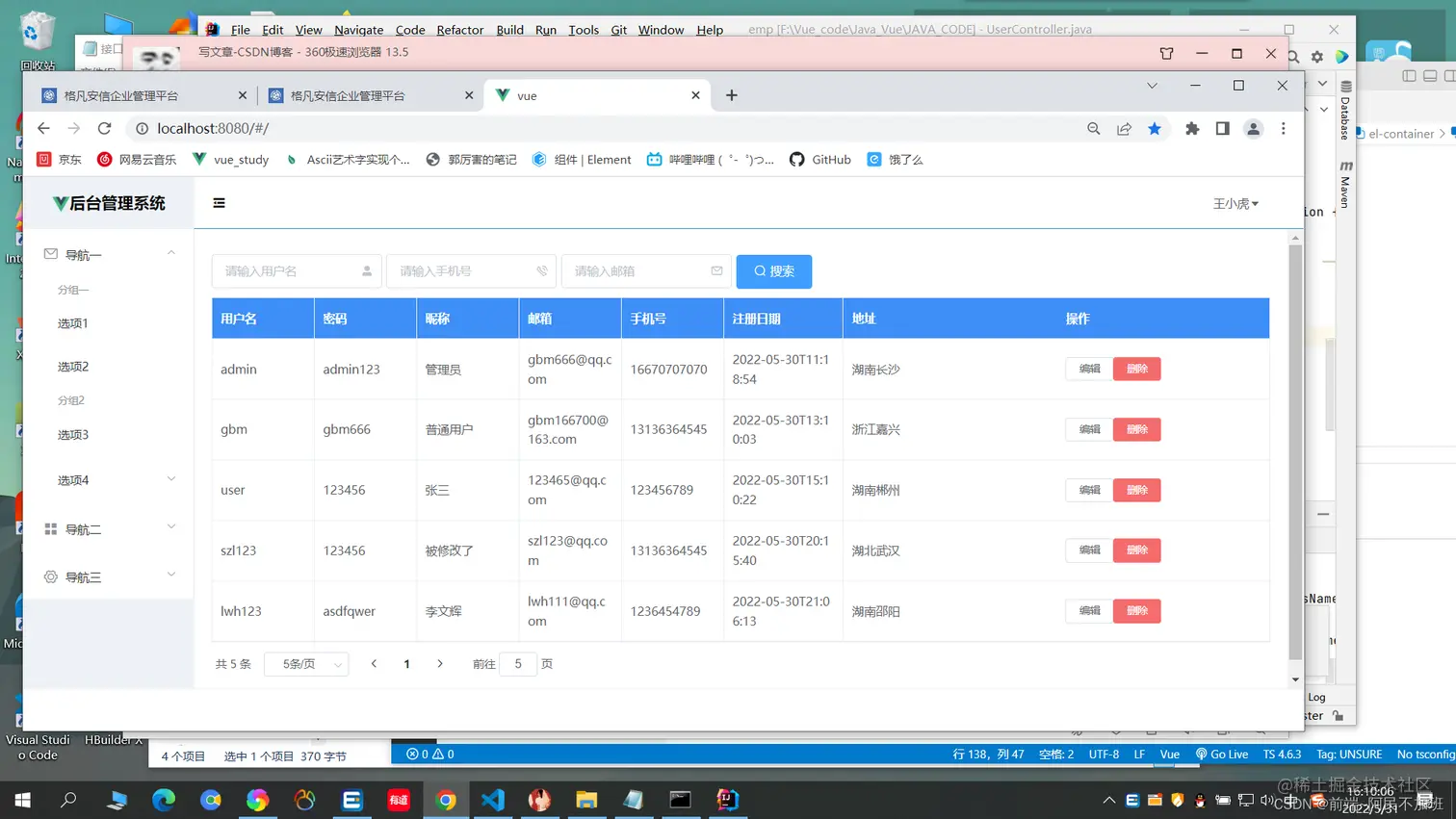
Task: Open new browser tab with plus
Action: [x=732, y=95]
